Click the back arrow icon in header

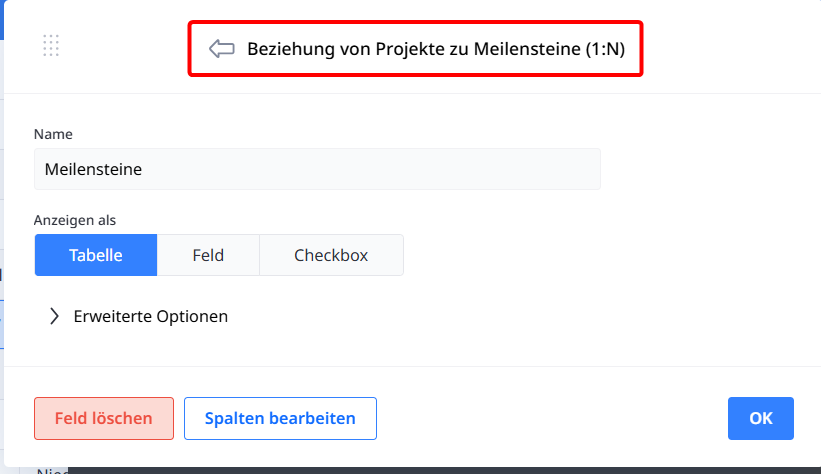tap(221, 49)
